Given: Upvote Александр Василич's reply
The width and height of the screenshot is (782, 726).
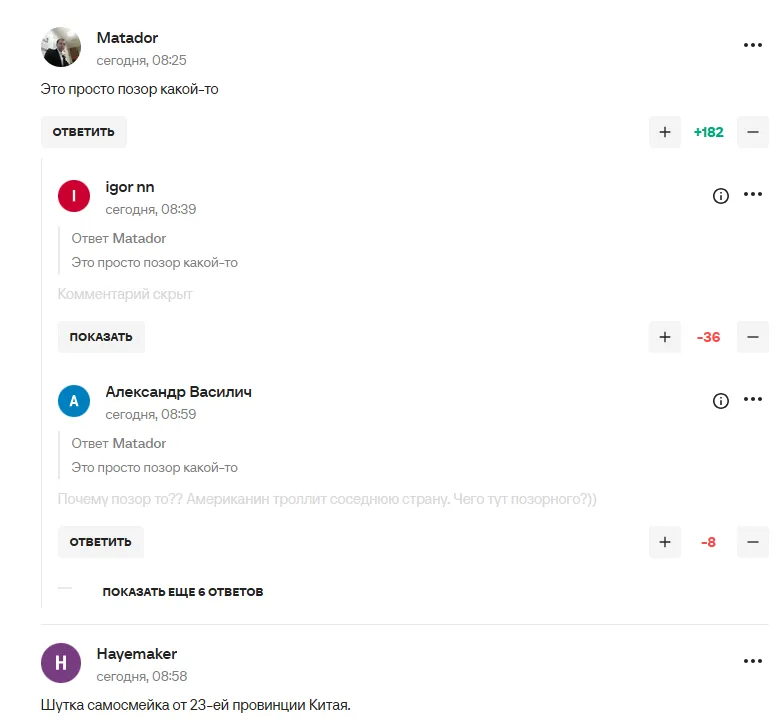Looking at the screenshot, I should click(x=664, y=542).
